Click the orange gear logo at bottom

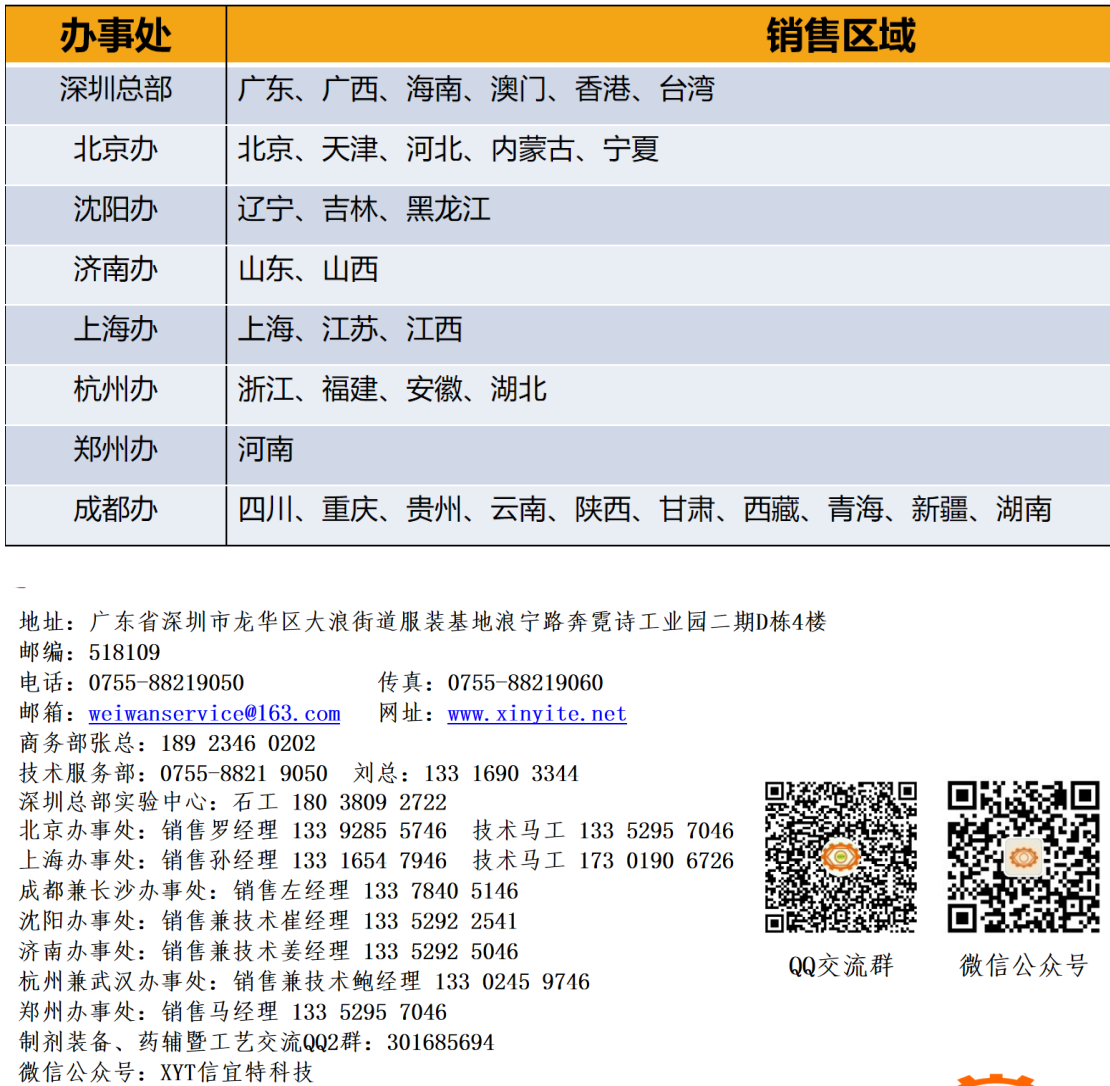(995, 1078)
